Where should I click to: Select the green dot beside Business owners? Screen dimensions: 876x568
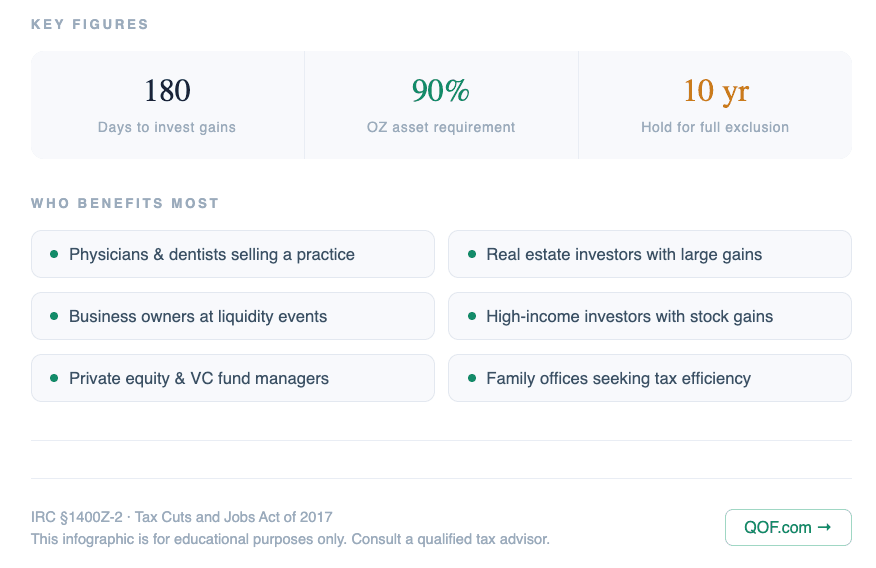point(54,317)
